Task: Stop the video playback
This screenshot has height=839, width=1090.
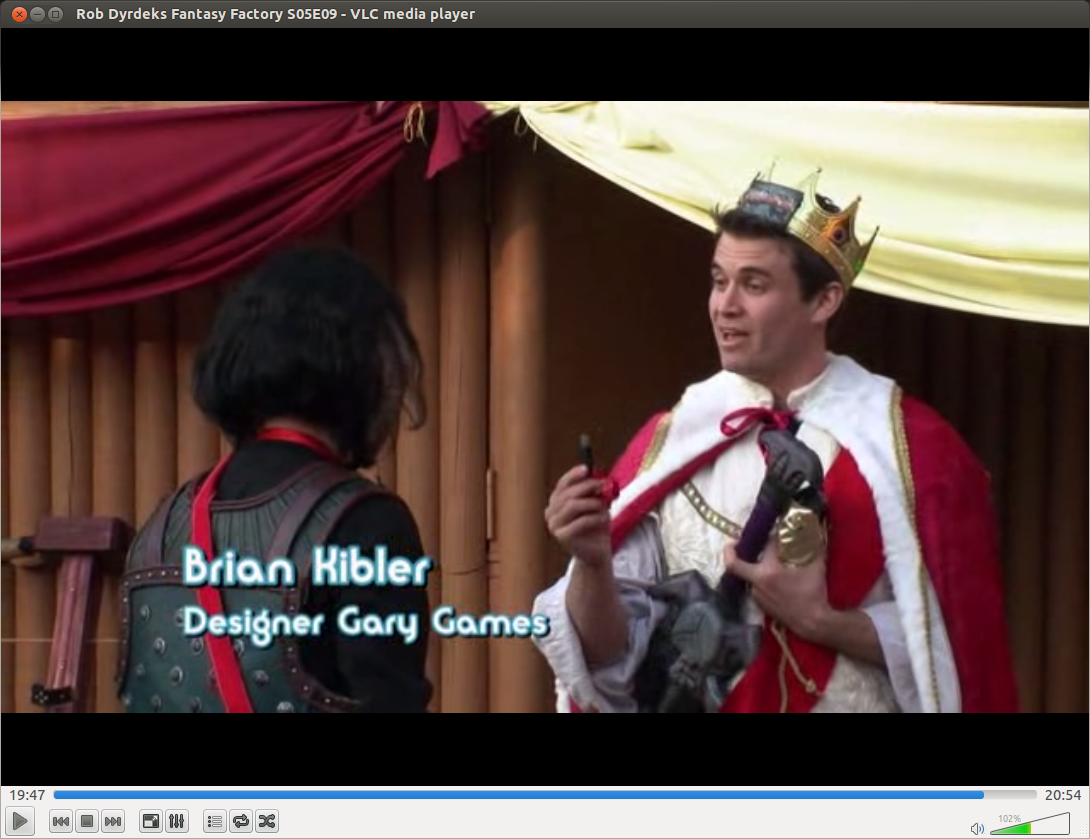Action: tap(87, 822)
